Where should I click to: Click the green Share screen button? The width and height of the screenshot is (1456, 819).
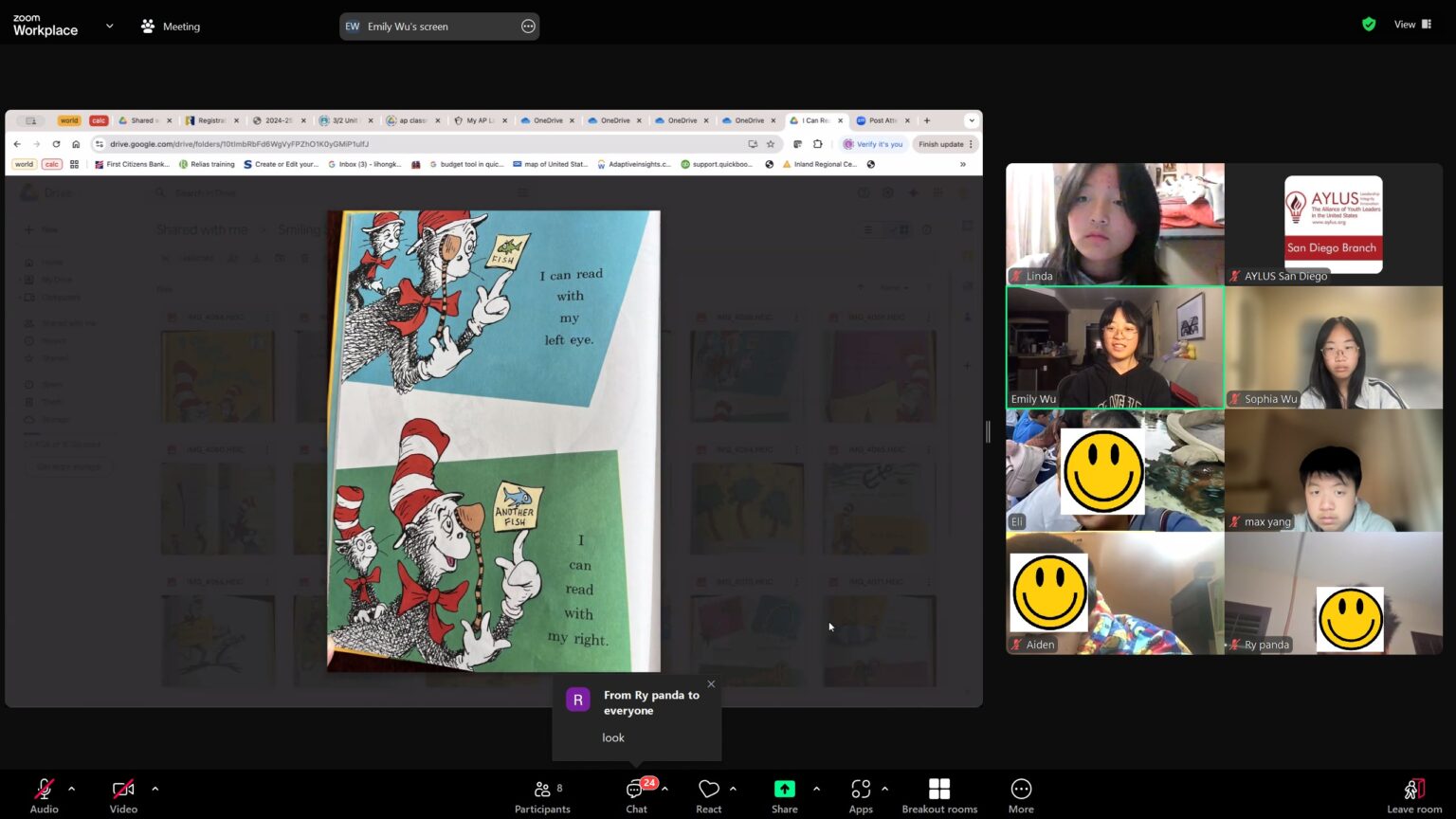(x=784, y=795)
